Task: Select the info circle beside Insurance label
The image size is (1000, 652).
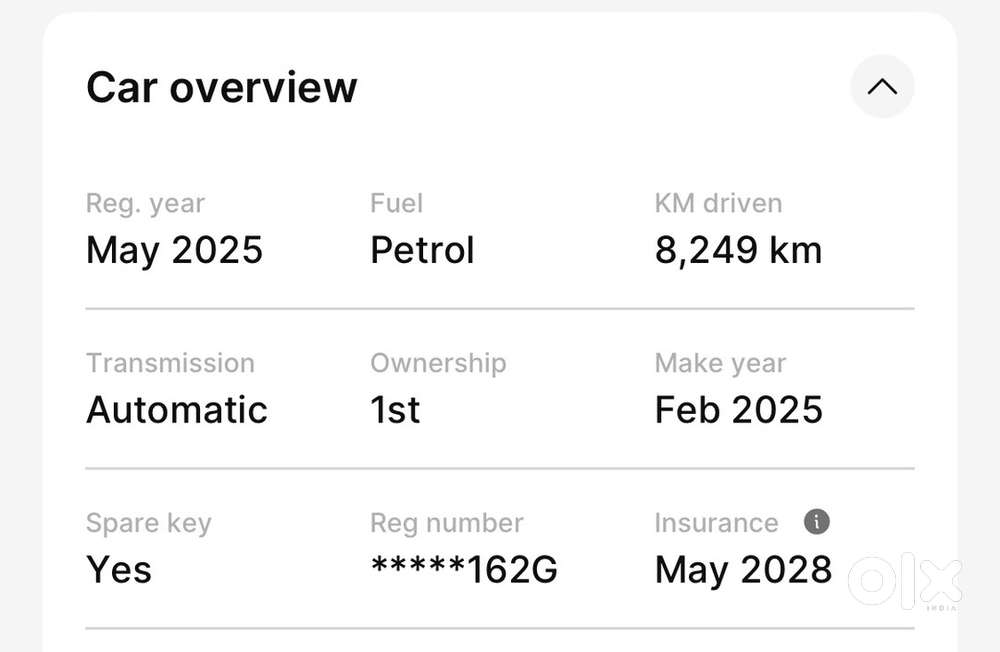Action: 816,522
